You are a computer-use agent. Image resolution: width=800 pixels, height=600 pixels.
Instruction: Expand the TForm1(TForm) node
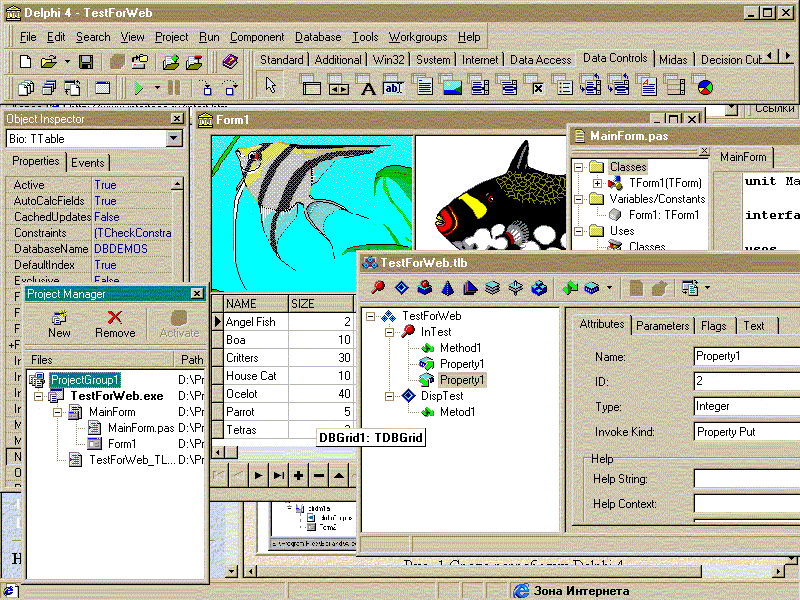click(x=597, y=183)
